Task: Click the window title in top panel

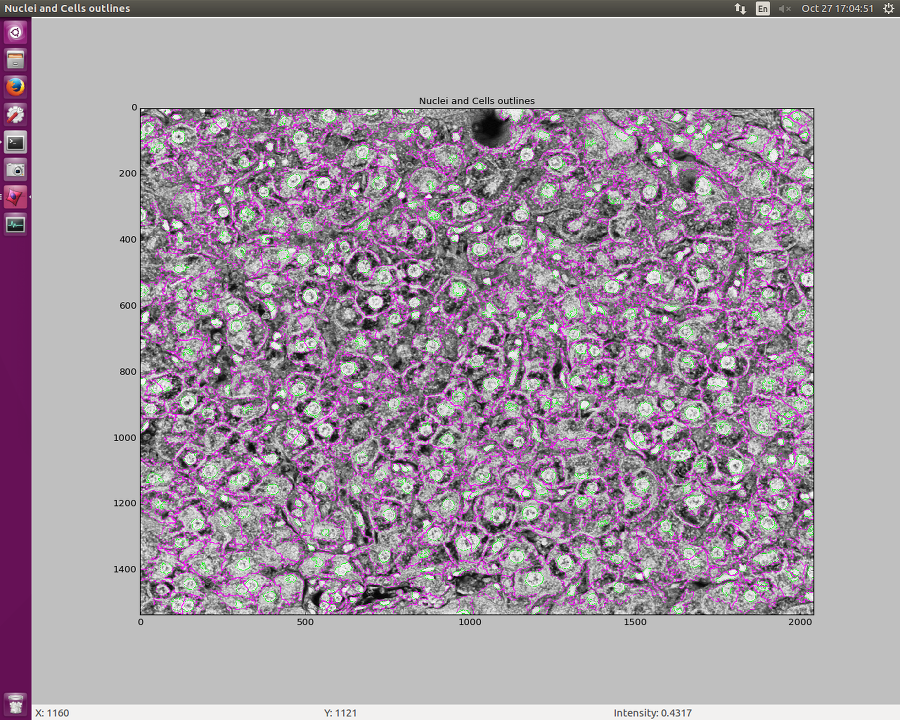Action: (67, 9)
